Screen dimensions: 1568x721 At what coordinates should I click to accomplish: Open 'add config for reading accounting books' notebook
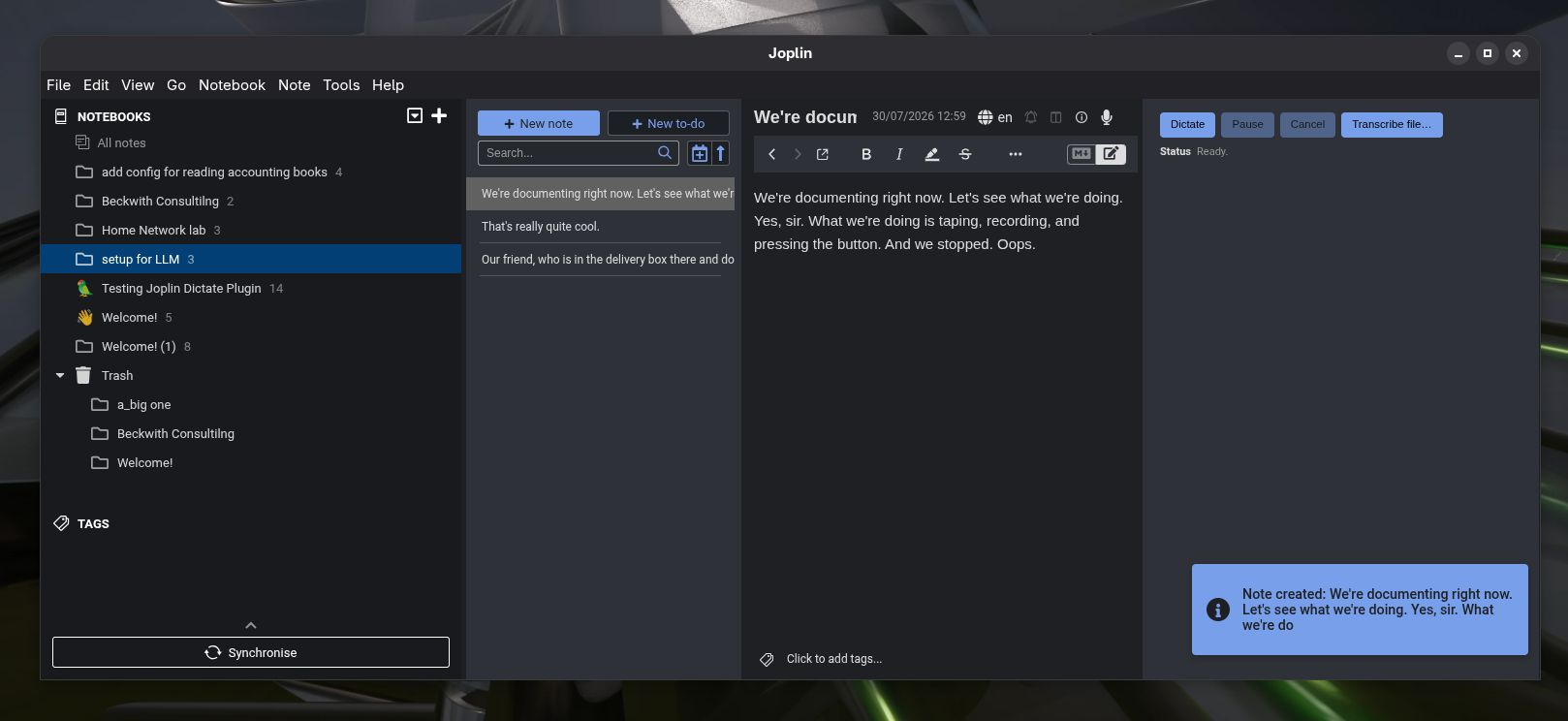pyautogui.click(x=251, y=172)
